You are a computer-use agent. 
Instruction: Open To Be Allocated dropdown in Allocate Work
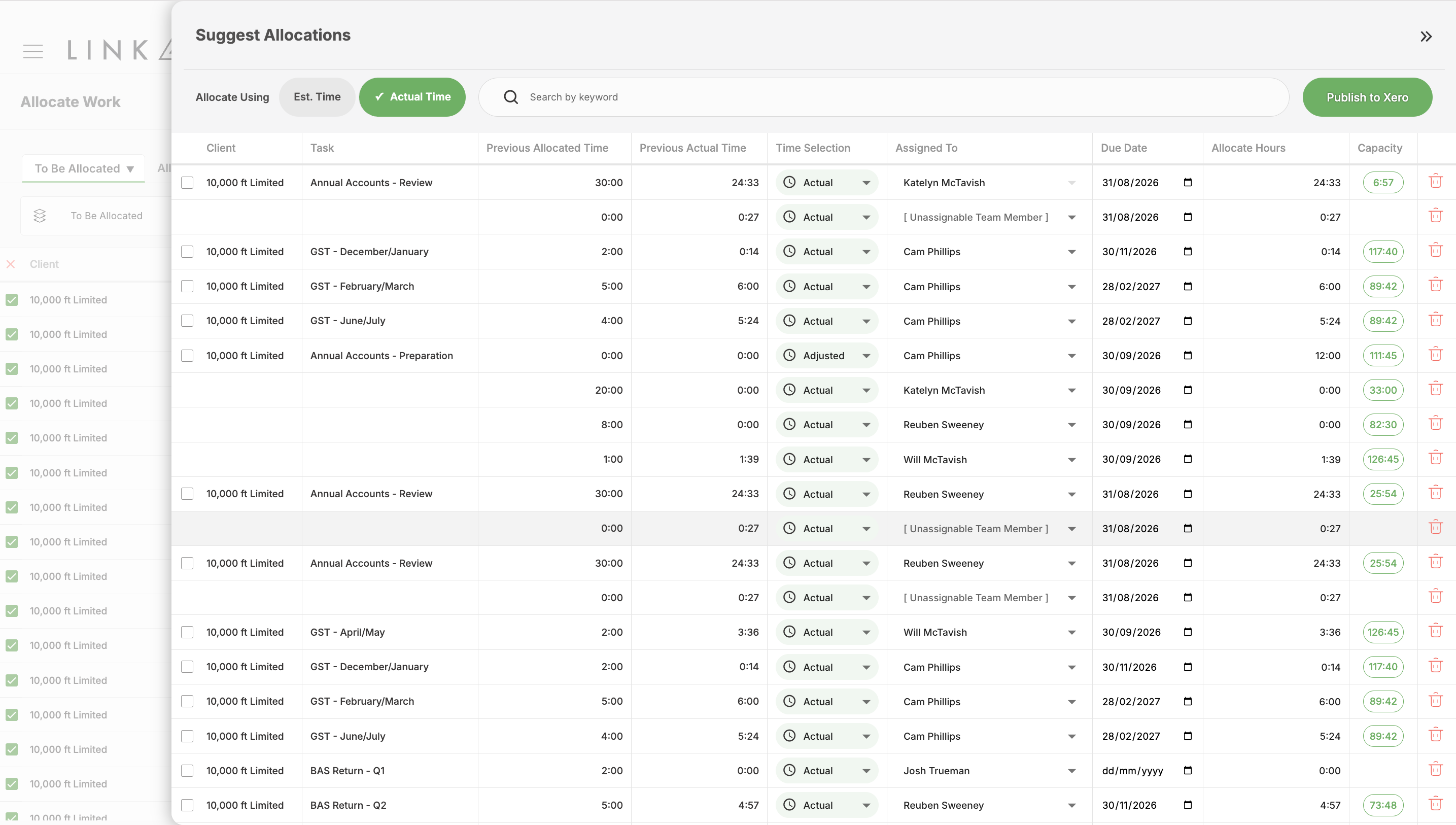coord(84,168)
